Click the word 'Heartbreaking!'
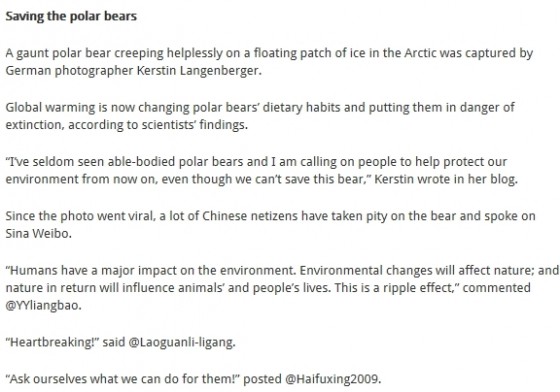 [x=52, y=342]
